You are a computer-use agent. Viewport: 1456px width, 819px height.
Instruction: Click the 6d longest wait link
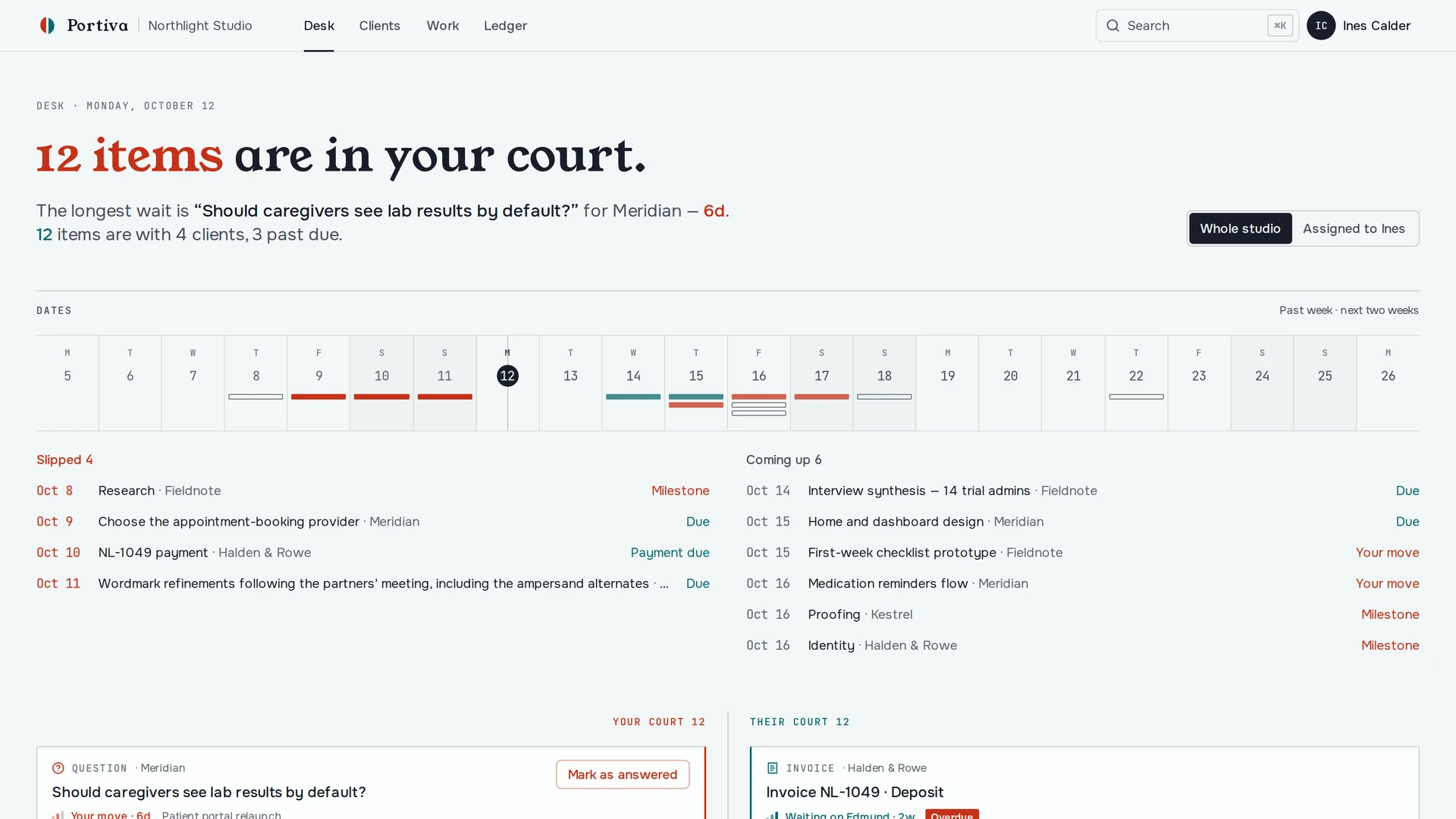(714, 211)
